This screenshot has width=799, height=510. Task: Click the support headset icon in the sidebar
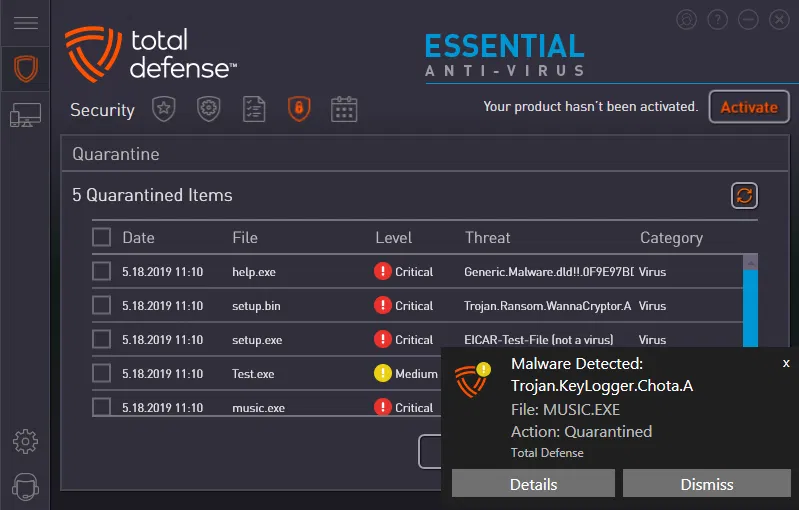pyautogui.click(x=25, y=487)
